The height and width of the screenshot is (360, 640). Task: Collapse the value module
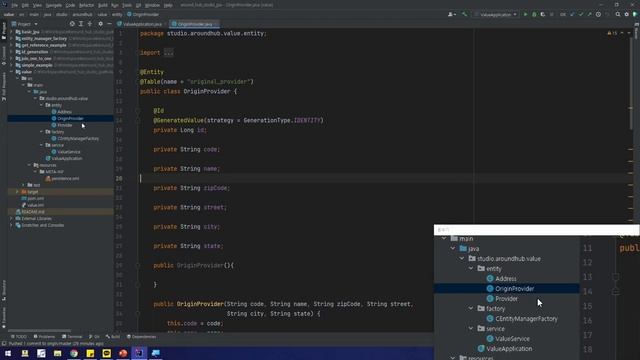(x=11, y=72)
